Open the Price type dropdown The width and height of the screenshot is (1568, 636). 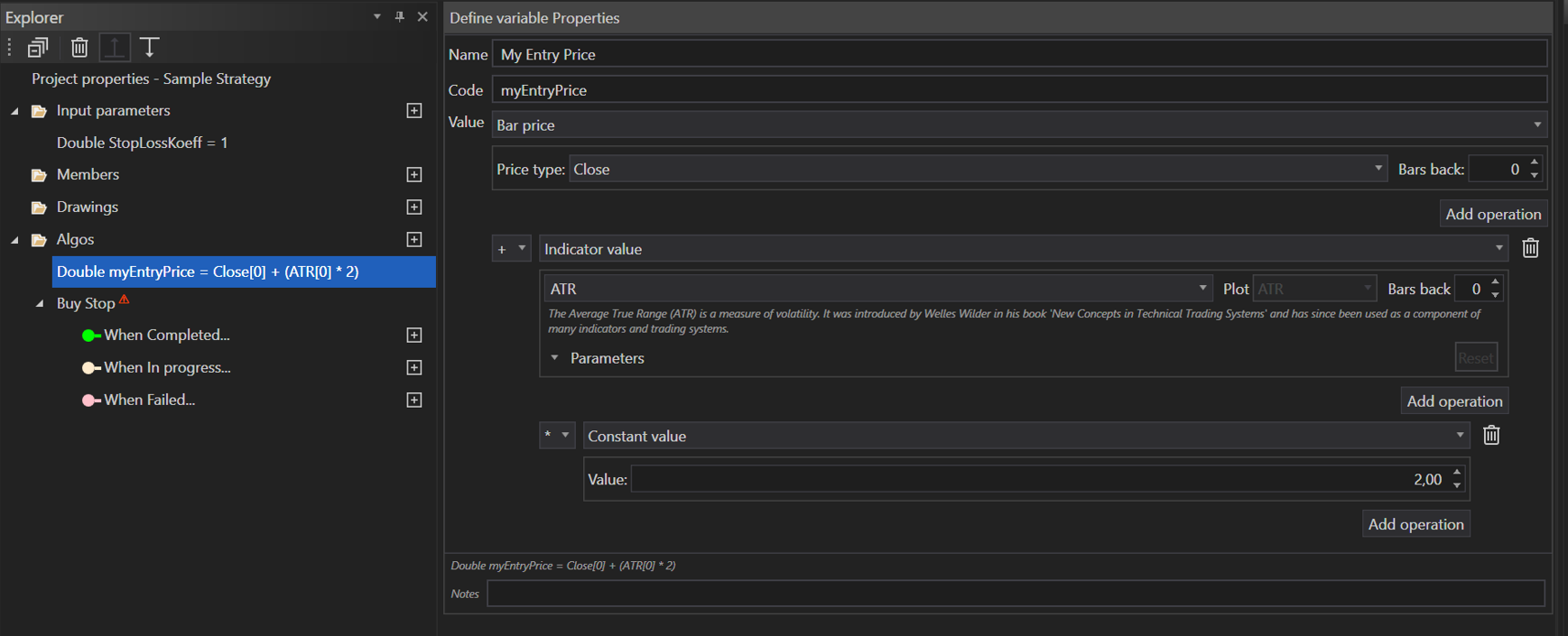coord(977,170)
